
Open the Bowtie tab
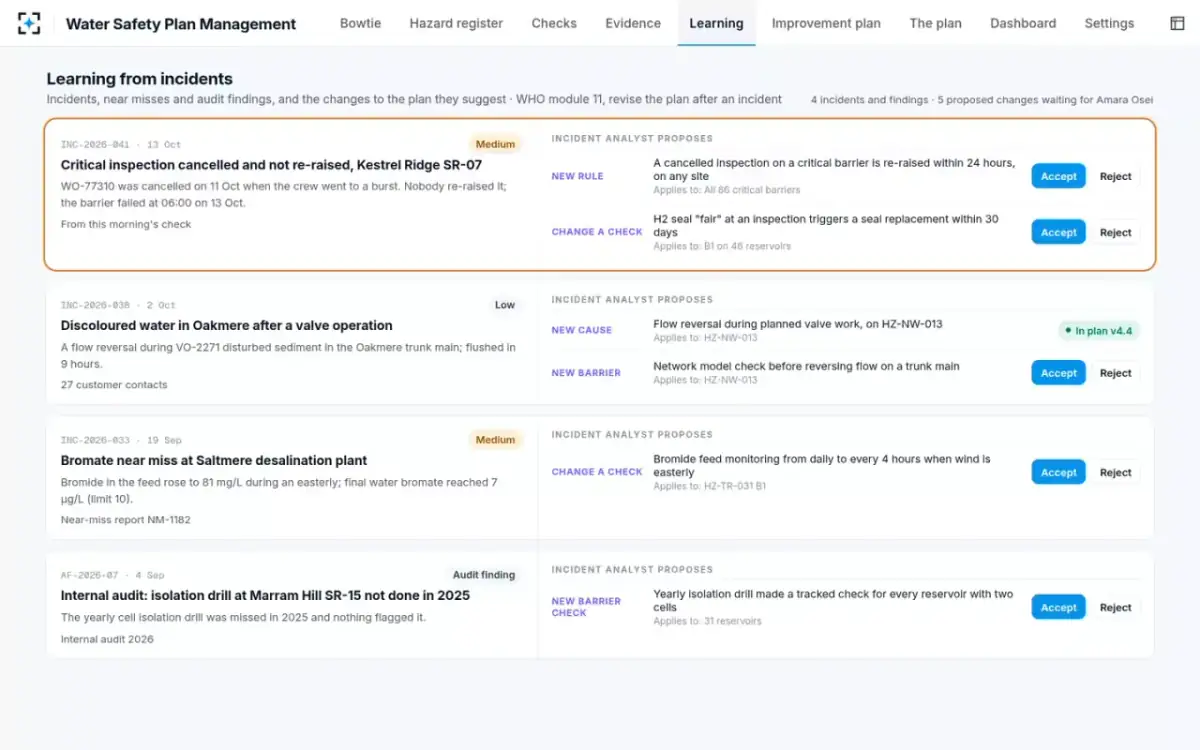coord(360,23)
